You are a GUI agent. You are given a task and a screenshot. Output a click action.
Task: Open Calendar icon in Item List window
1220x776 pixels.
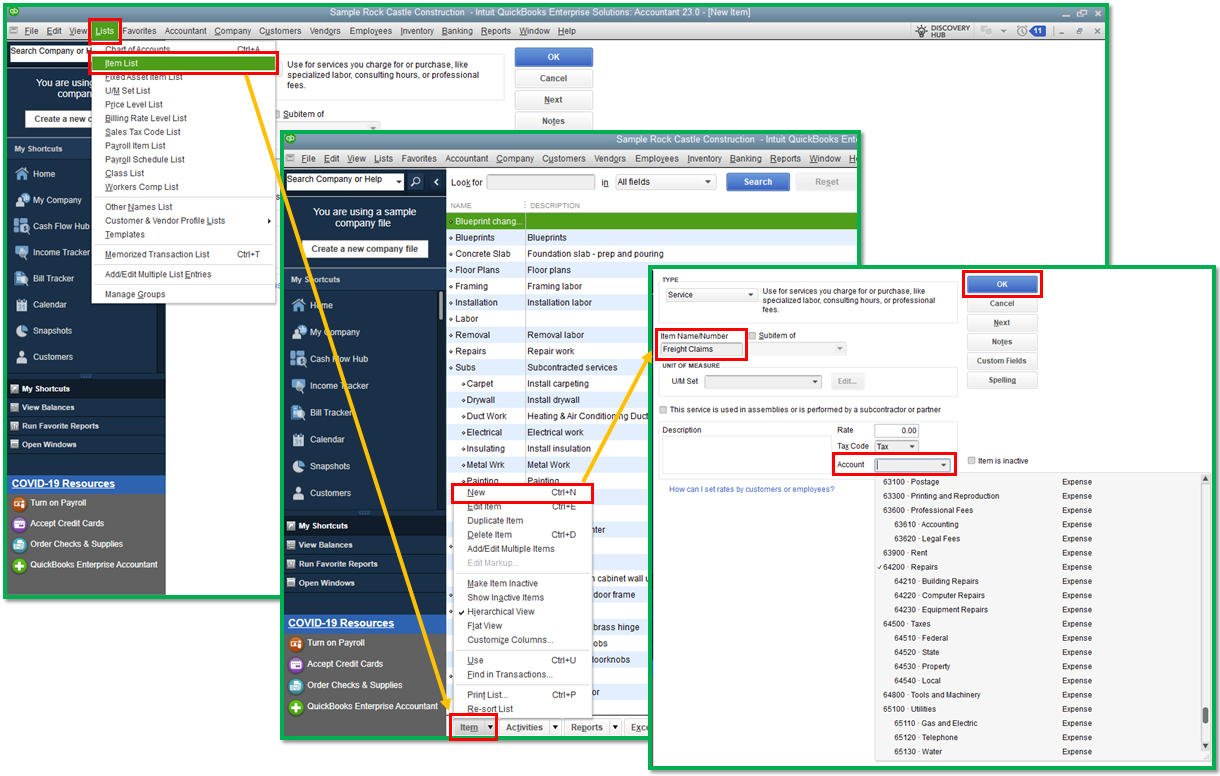click(298, 440)
